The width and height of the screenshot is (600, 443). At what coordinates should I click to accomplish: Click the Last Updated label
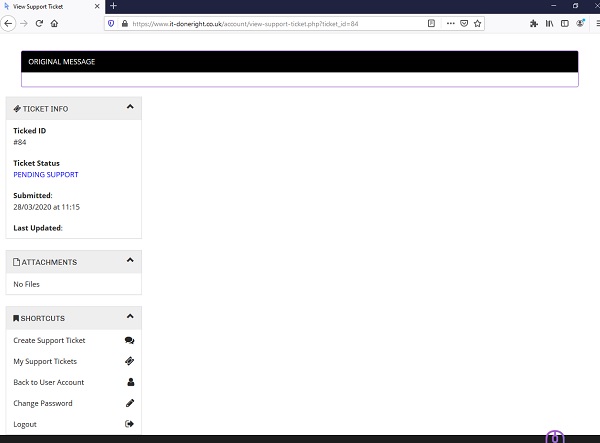pos(38,228)
